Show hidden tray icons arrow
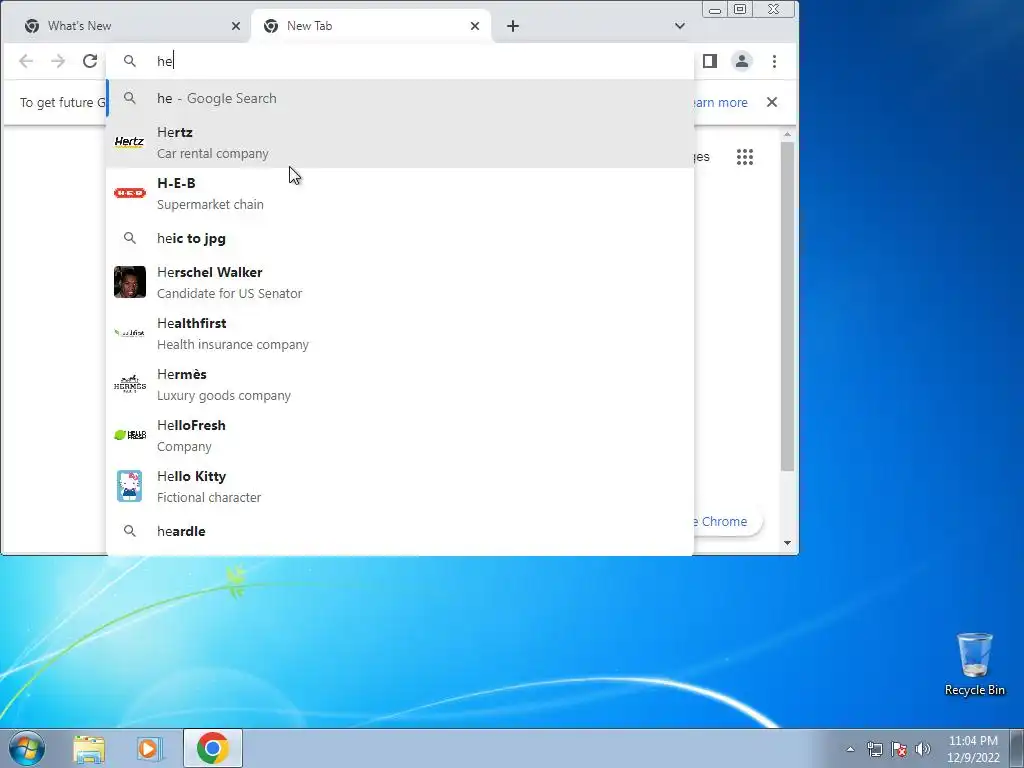This screenshot has width=1024, height=768. [x=850, y=749]
